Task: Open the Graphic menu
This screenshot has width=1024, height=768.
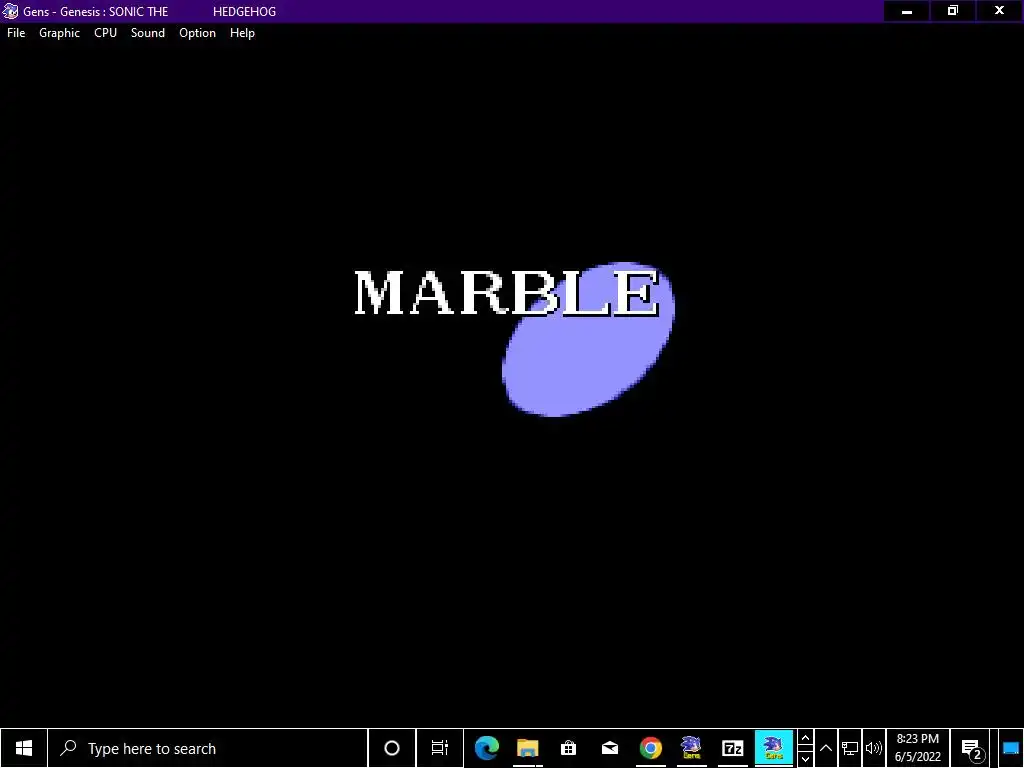Action: point(59,33)
